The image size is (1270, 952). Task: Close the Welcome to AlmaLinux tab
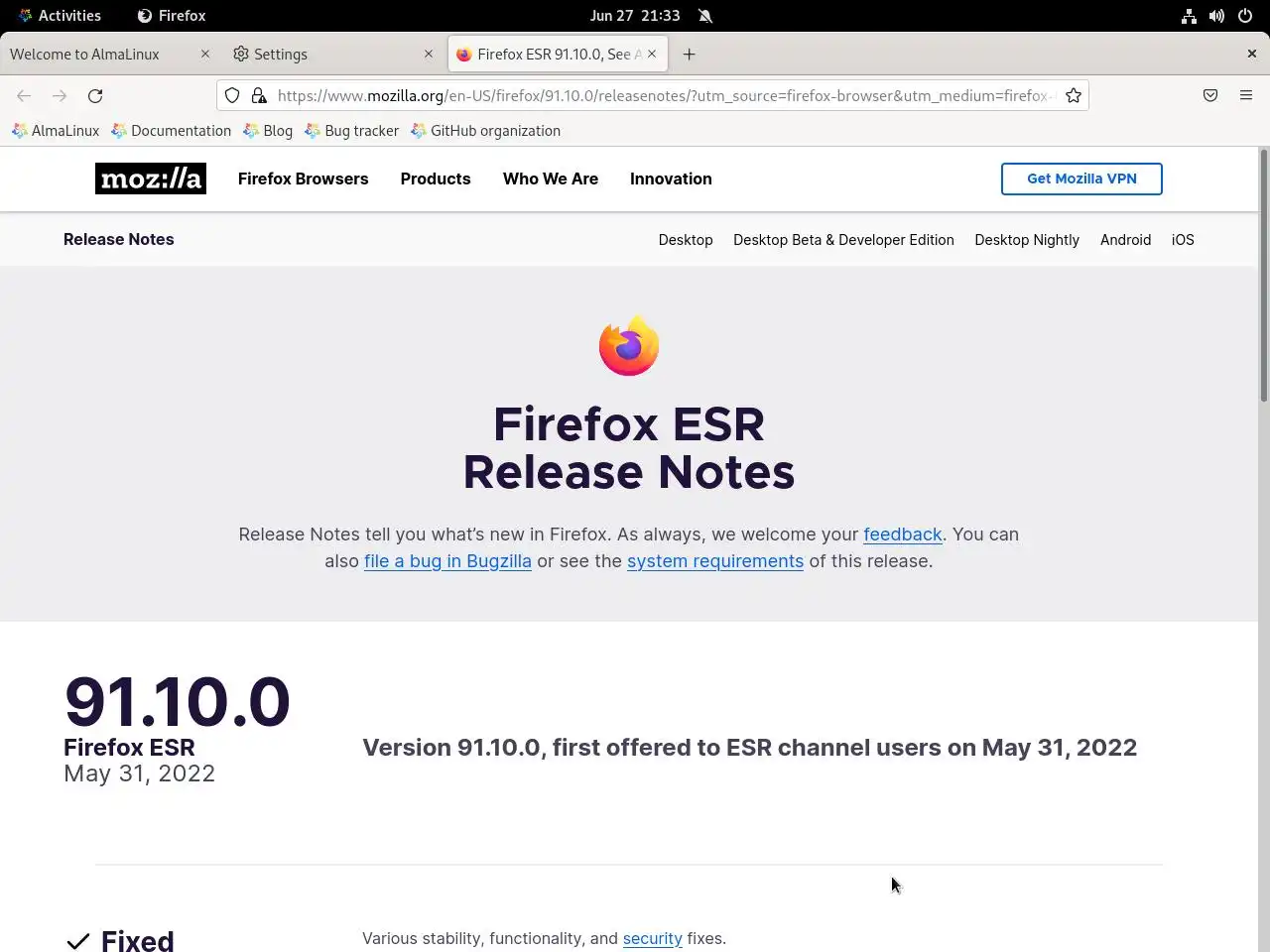205,54
